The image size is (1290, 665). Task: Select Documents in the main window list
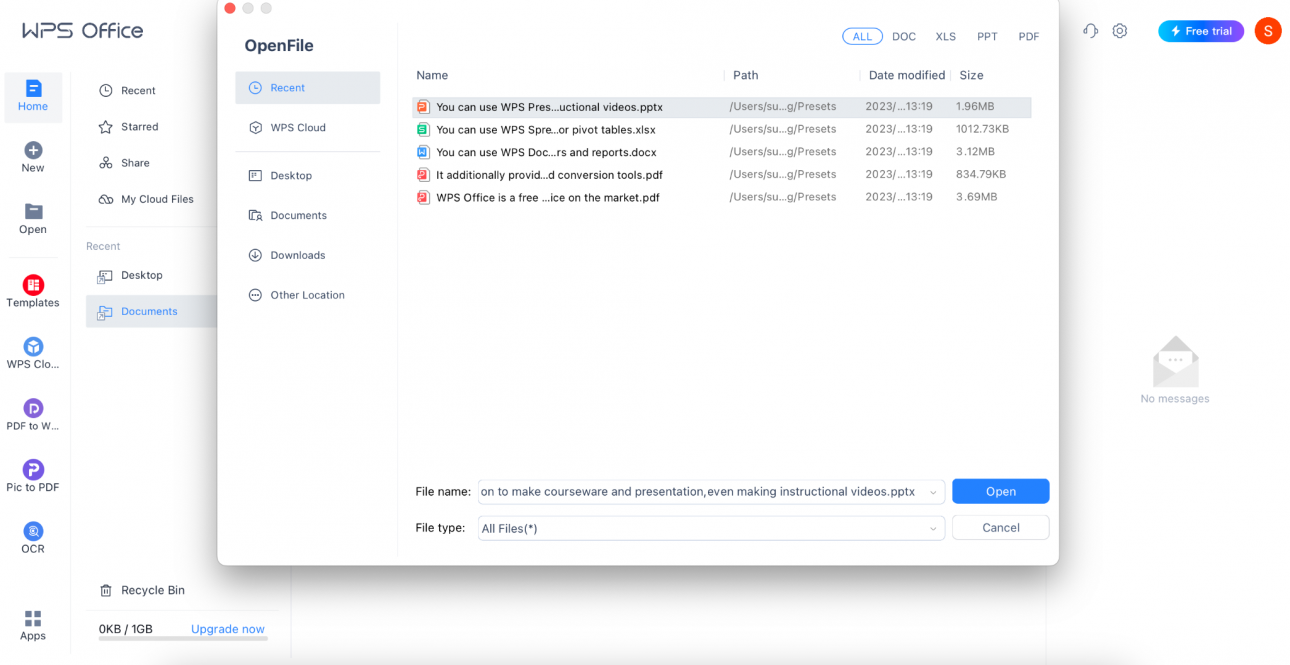(151, 311)
